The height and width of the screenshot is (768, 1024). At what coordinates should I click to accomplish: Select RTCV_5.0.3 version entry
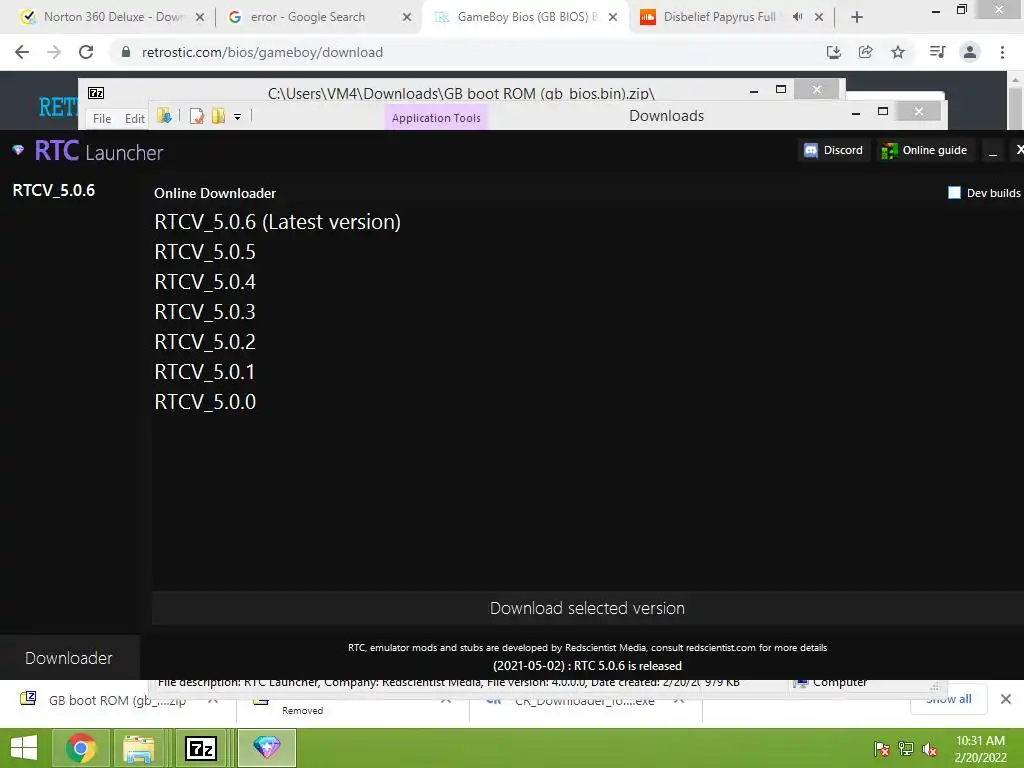[x=205, y=312]
